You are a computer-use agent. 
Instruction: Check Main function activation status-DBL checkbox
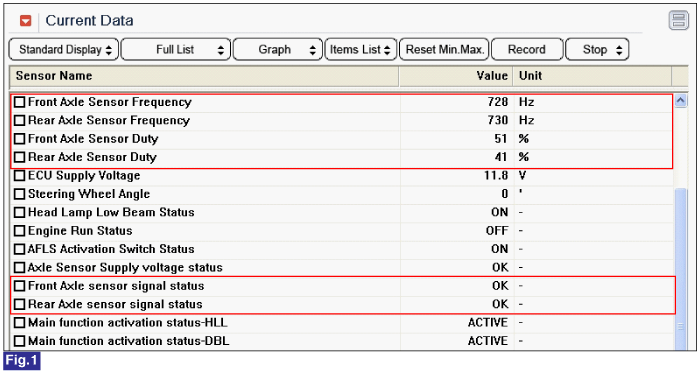click(x=19, y=341)
